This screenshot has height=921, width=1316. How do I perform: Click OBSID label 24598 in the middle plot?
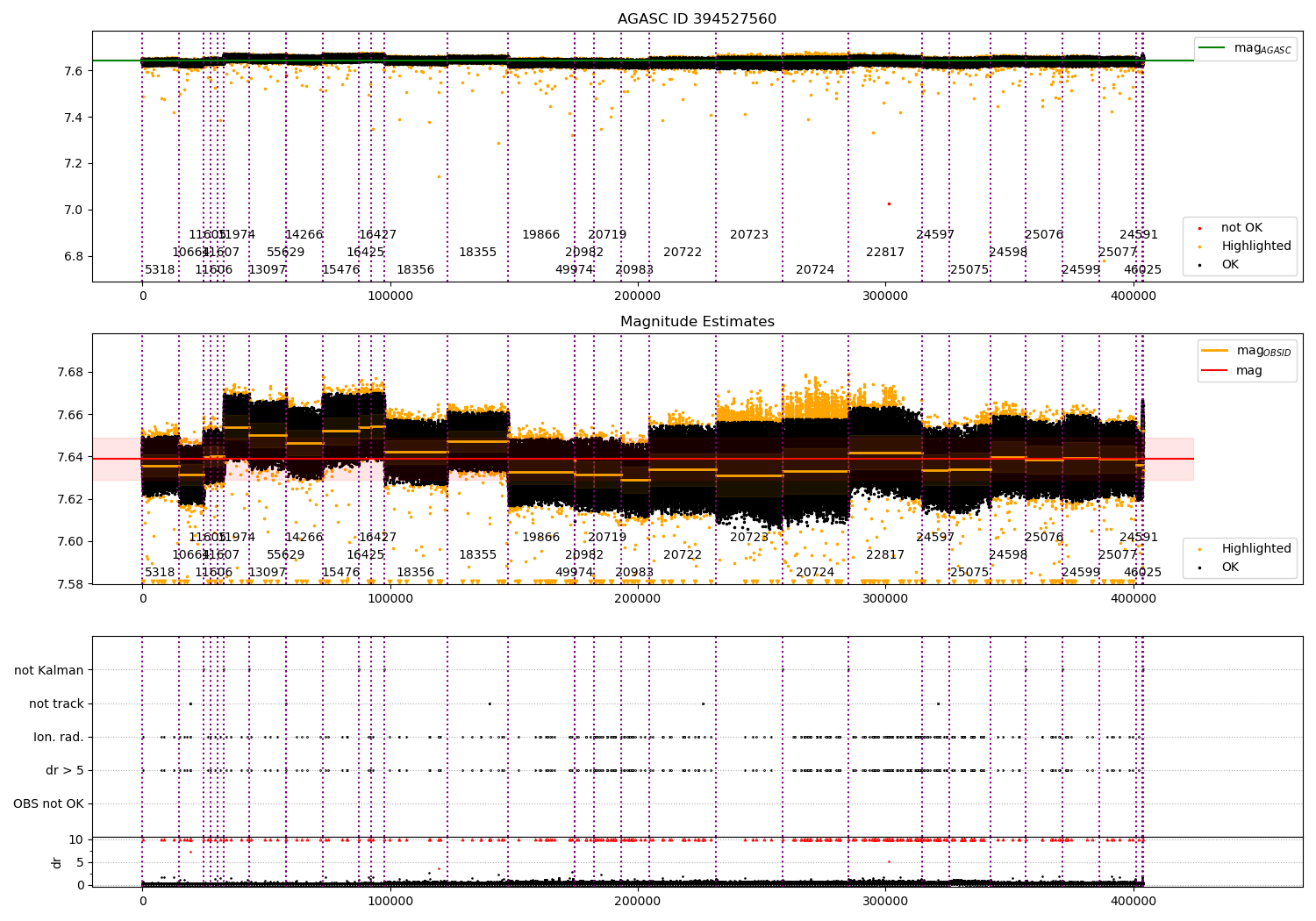coord(1008,555)
